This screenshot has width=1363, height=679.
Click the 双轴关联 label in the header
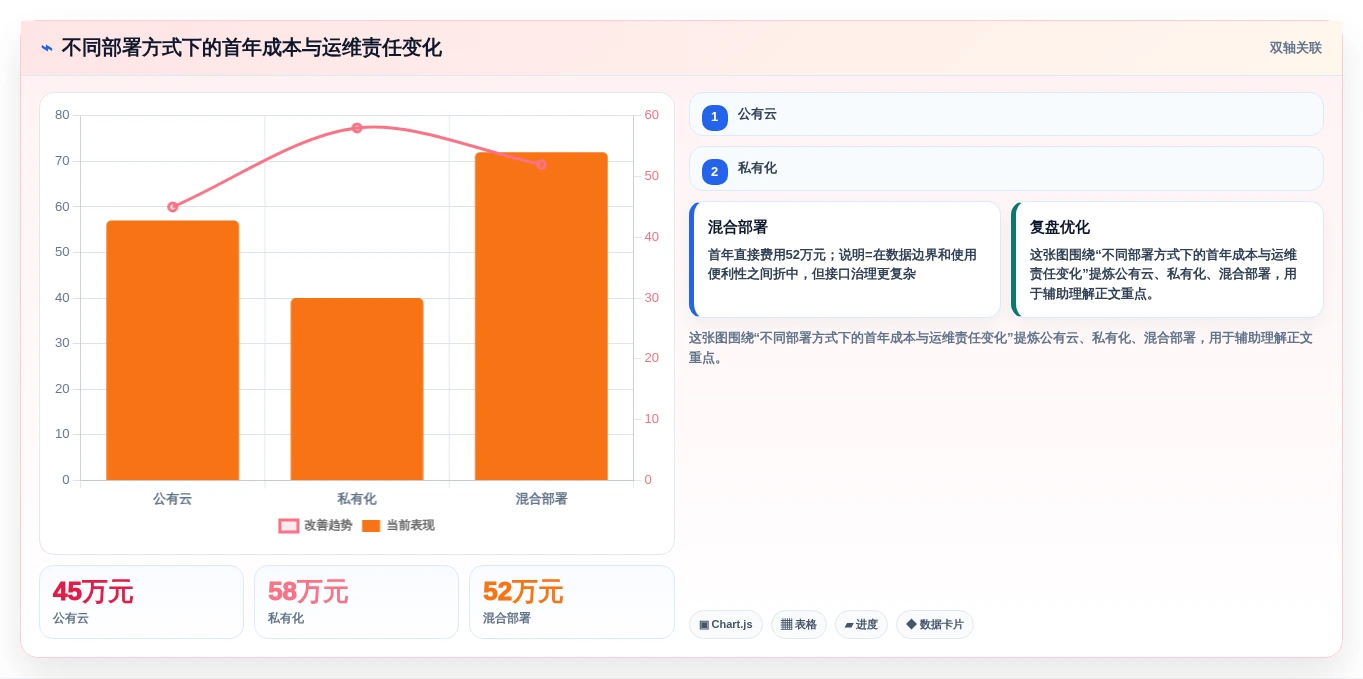click(1295, 48)
